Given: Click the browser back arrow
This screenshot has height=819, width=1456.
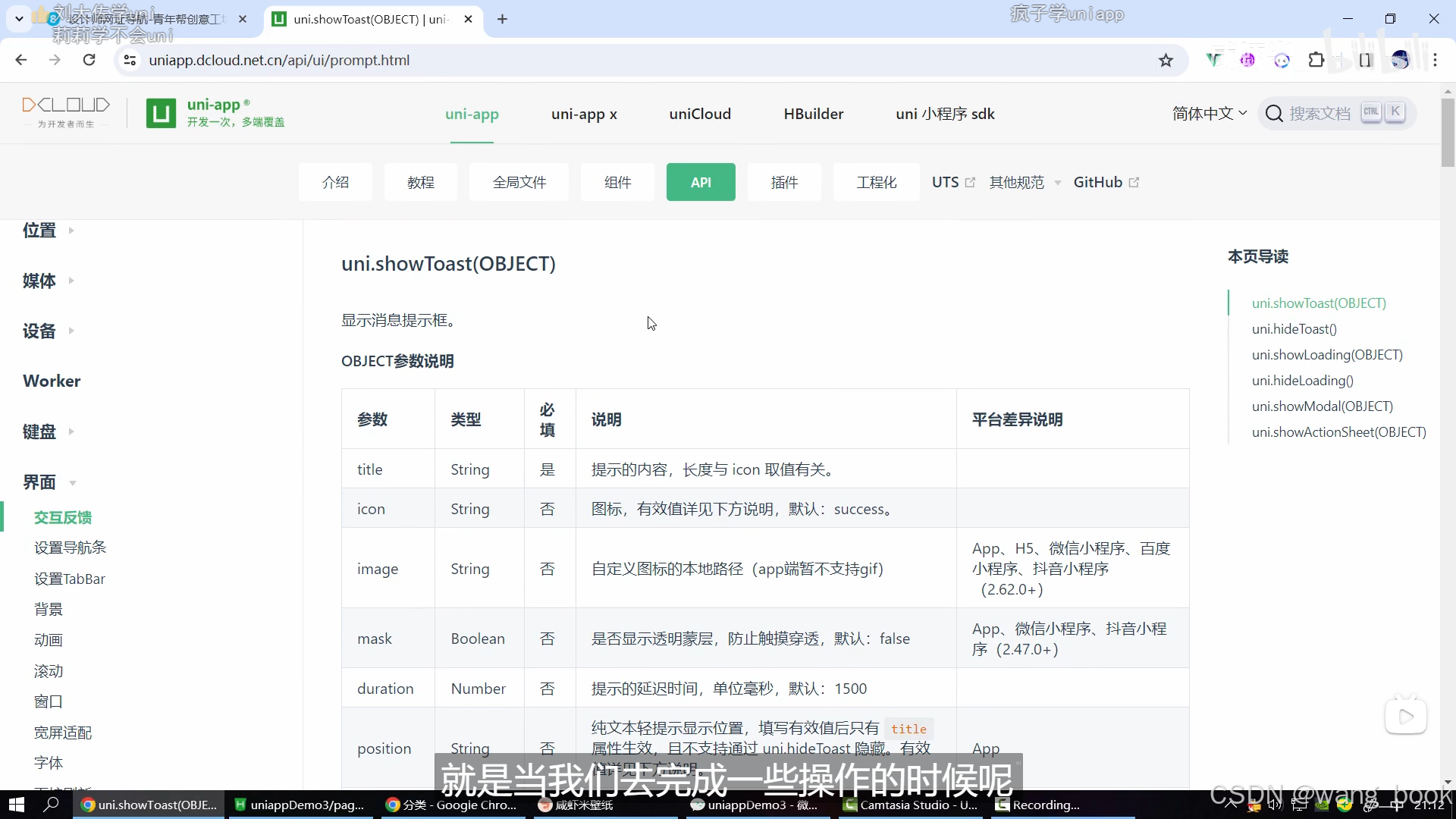Looking at the screenshot, I should (21, 60).
